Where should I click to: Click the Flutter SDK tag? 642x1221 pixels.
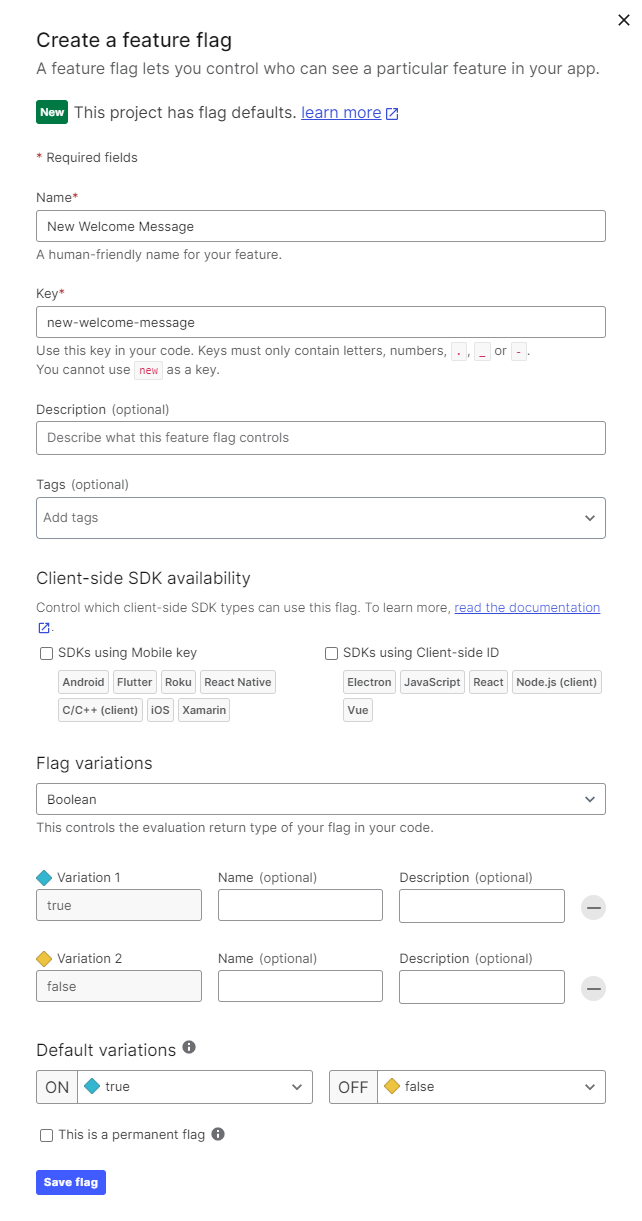[x=134, y=682]
